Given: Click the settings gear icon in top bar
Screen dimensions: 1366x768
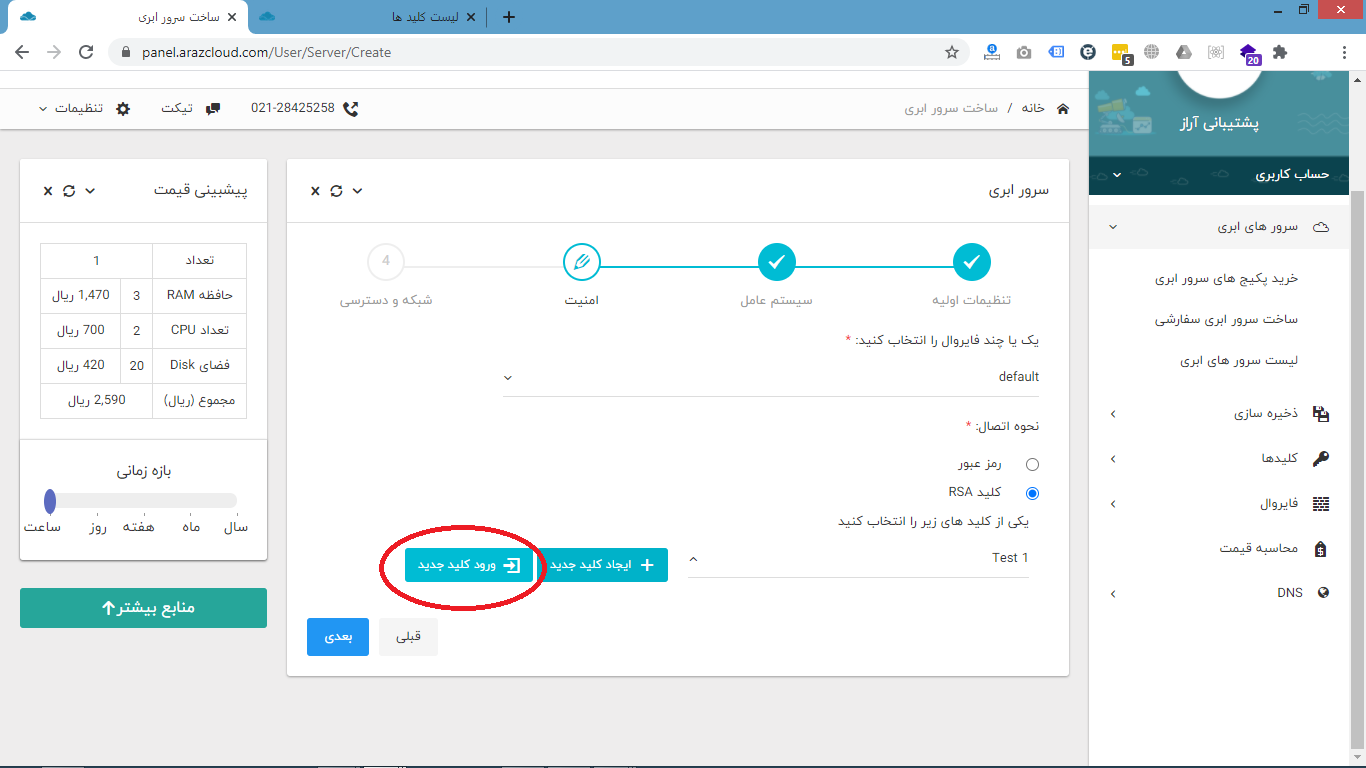Looking at the screenshot, I should click(x=123, y=108).
